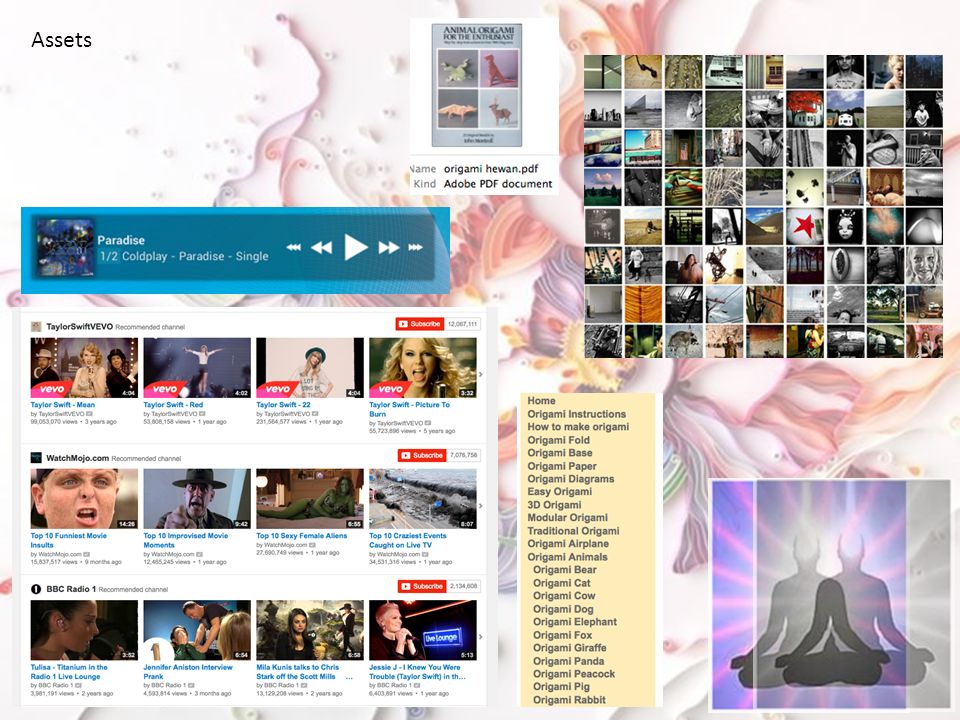This screenshot has width=960, height=720.
Task: Click Taylor Swift - Picture To Burn title
Action: pos(409,409)
